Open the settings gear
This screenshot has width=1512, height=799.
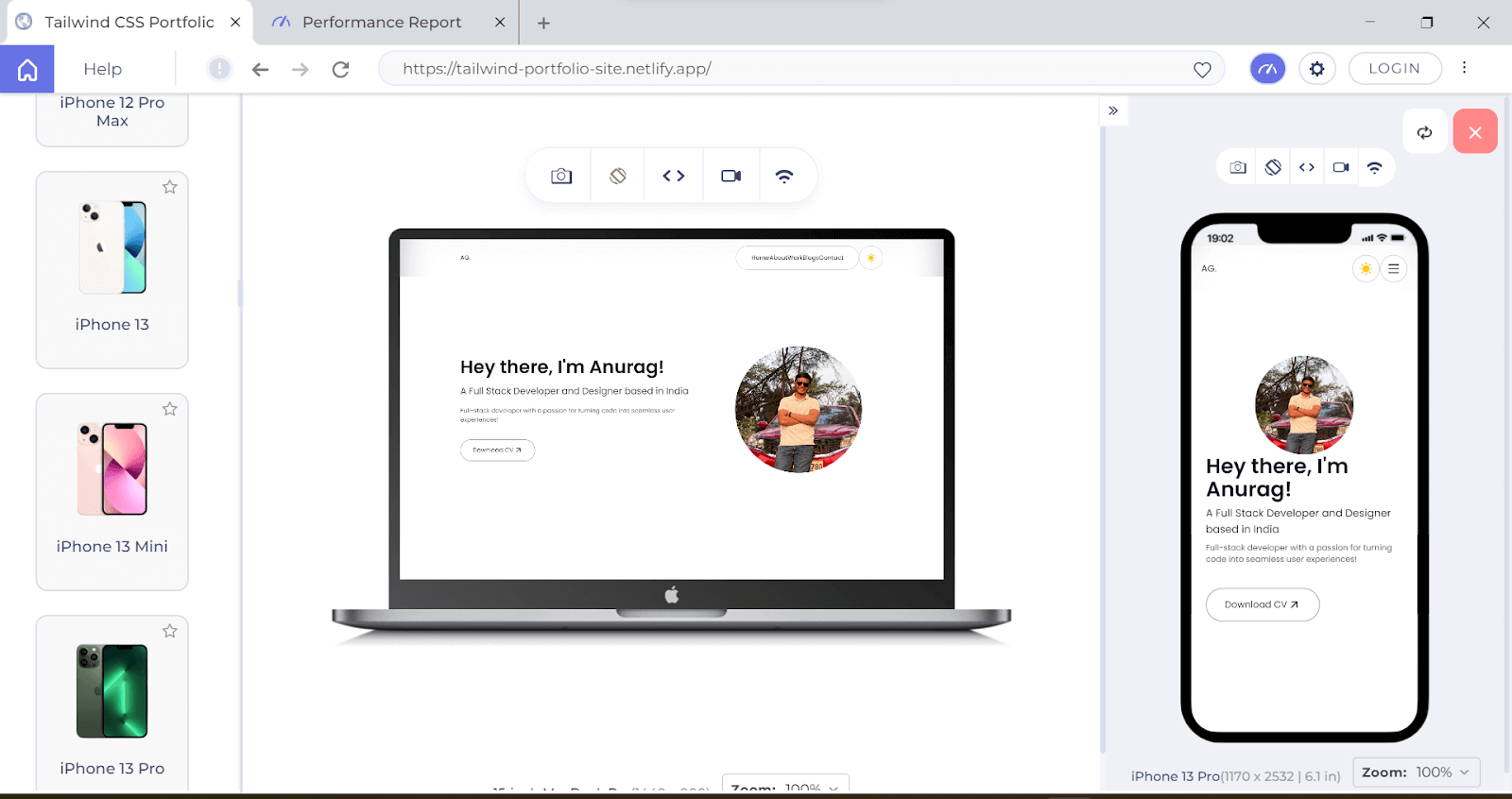(x=1316, y=68)
